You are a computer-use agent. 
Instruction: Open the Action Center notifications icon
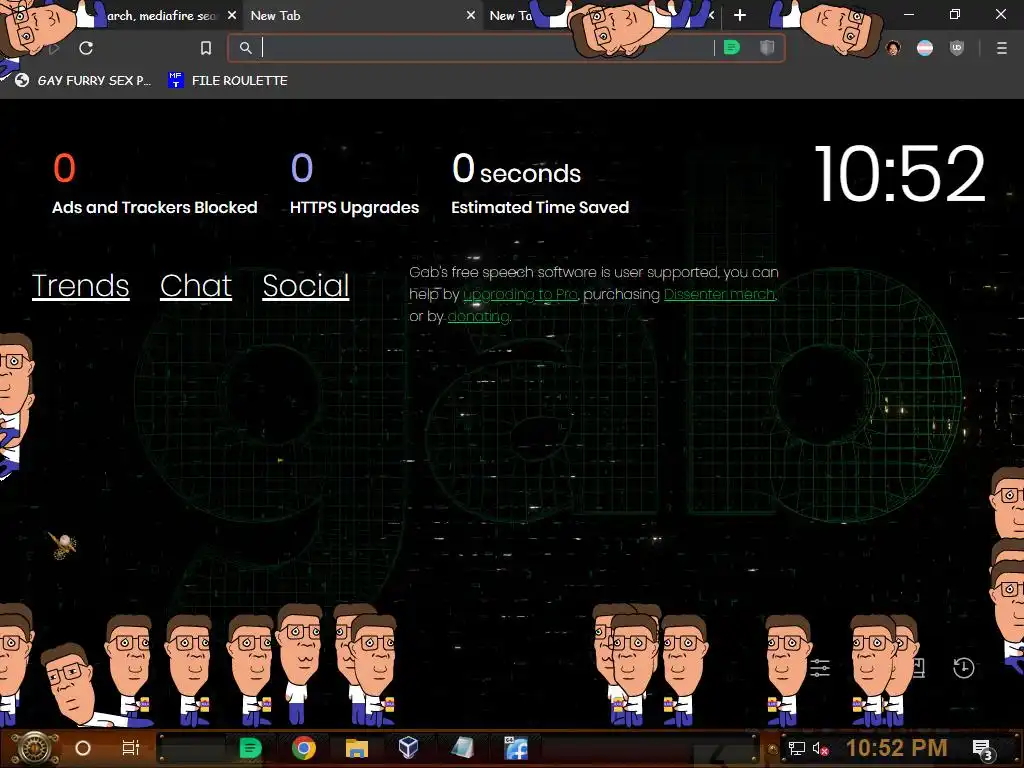coord(983,749)
